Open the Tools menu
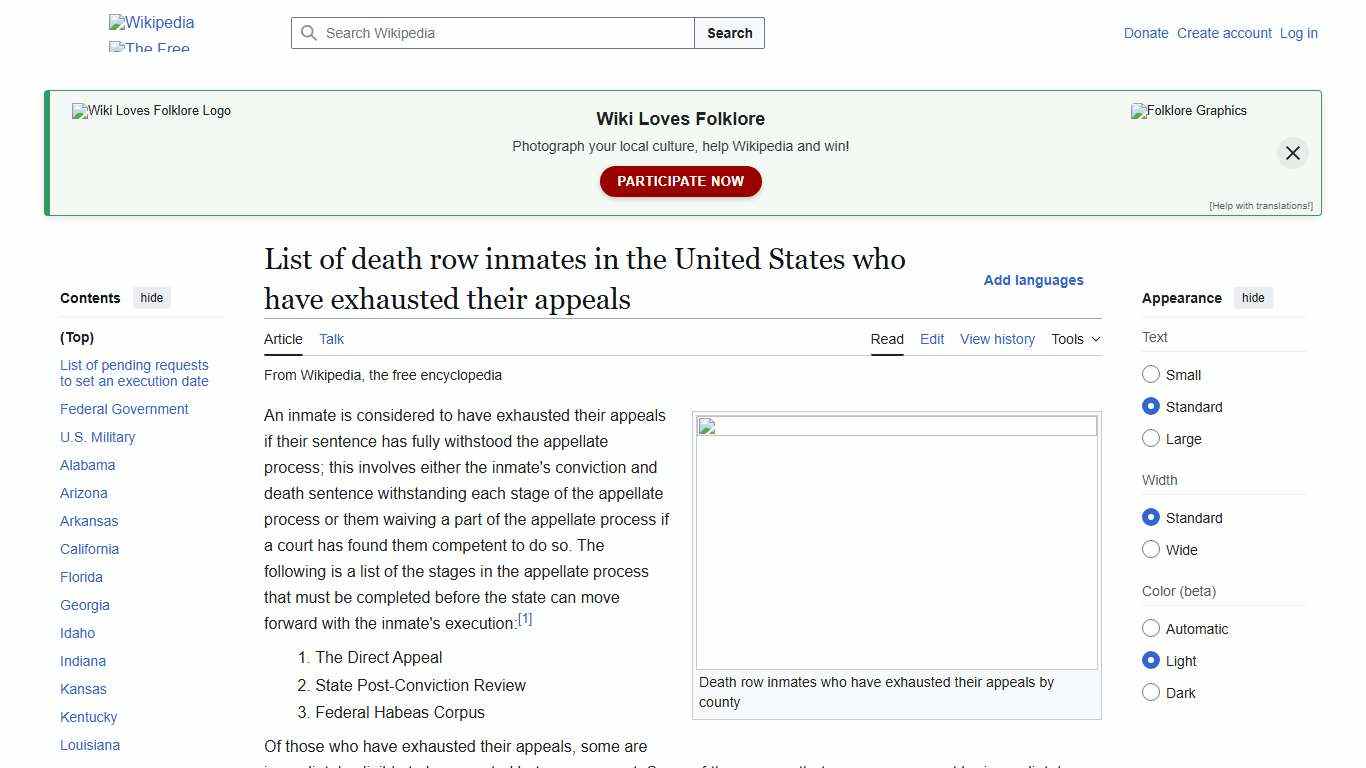 (x=1074, y=339)
